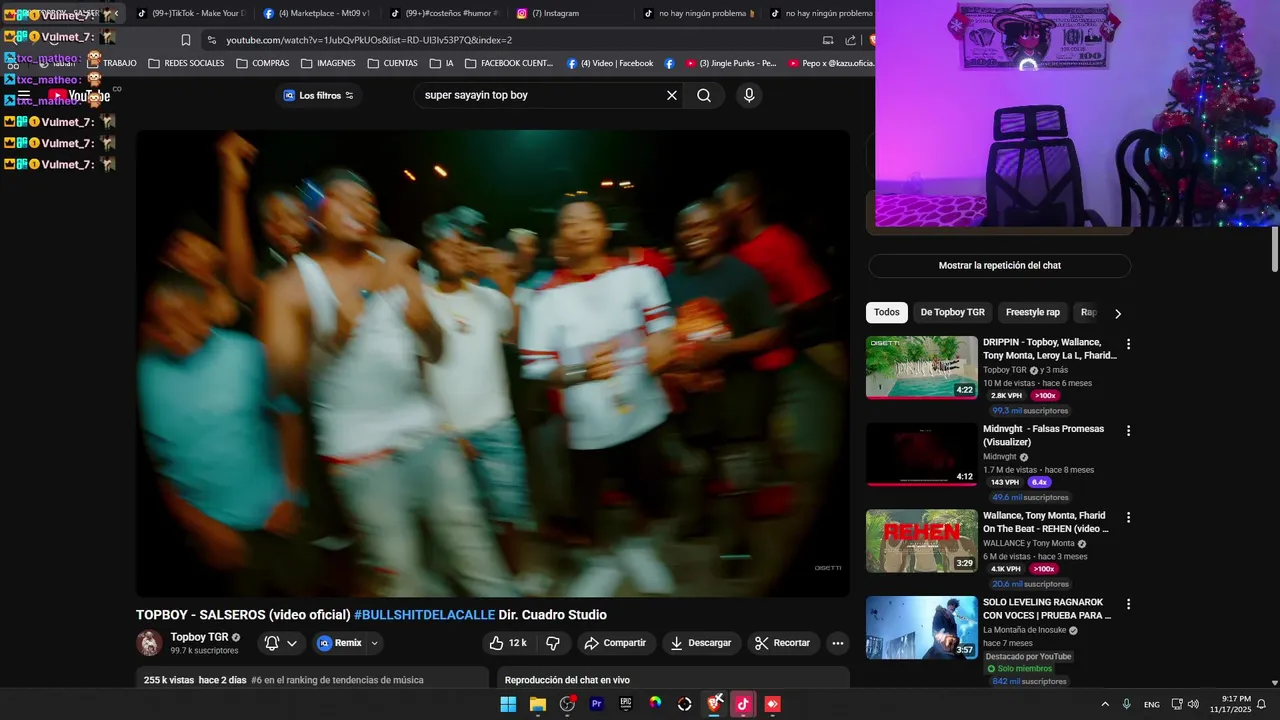Screen dimensions: 1280x720
Task: Like the video with 12 k likes
Action: click(508, 643)
